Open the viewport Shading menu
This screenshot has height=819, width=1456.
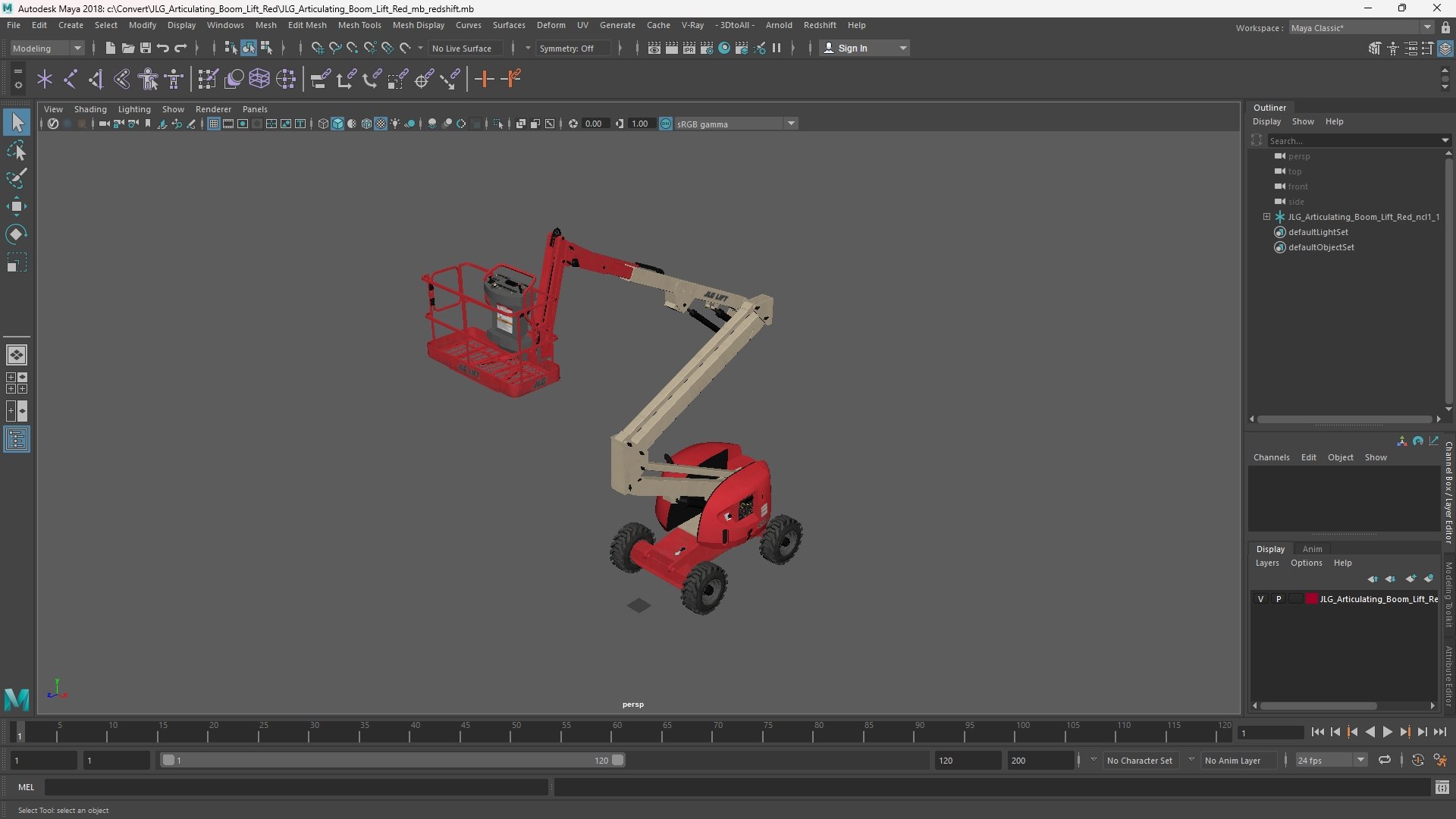90,109
